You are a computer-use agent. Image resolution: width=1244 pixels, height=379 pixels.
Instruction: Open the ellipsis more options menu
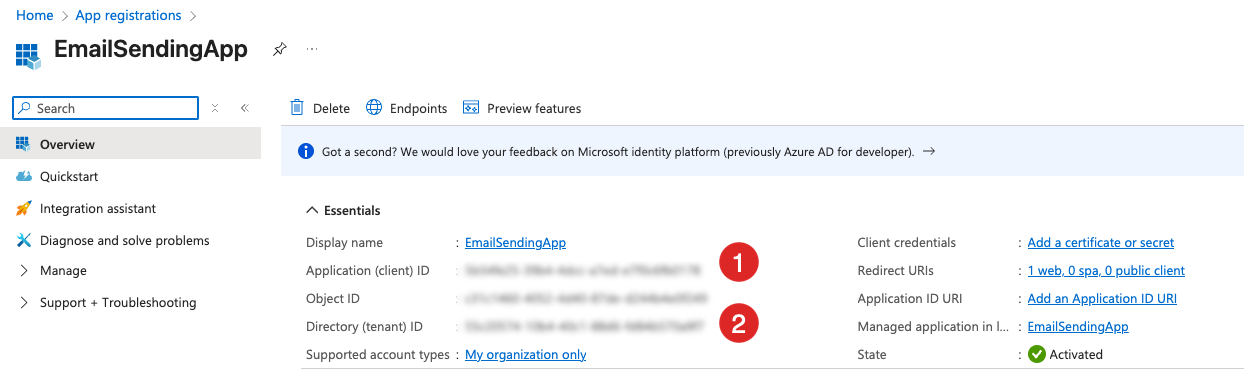pos(312,49)
